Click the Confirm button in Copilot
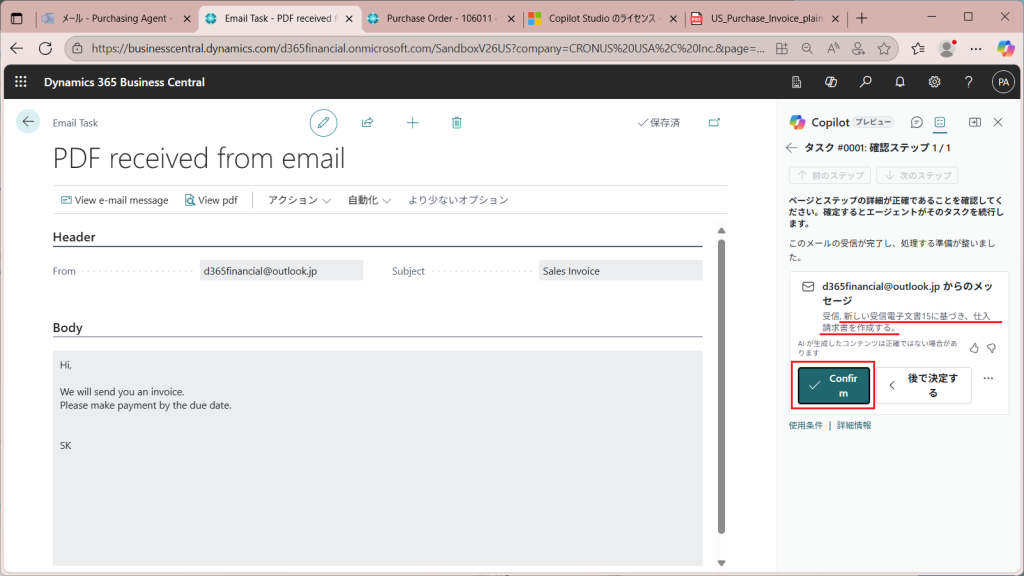Image resolution: width=1024 pixels, height=576 pixels. [x=833, y=385]
